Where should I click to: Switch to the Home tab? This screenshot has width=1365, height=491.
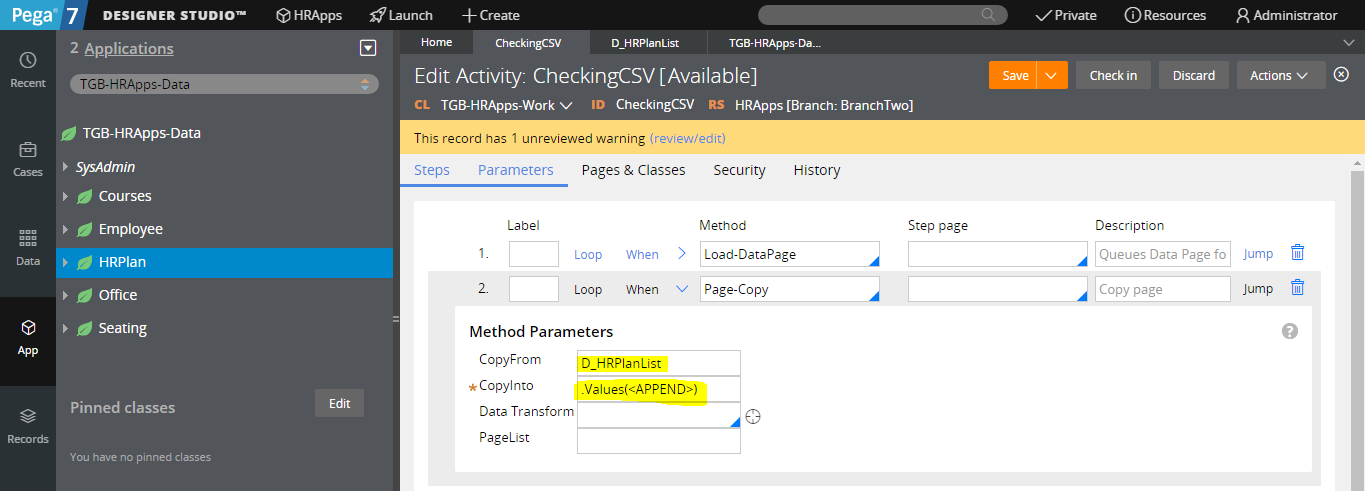436,42
